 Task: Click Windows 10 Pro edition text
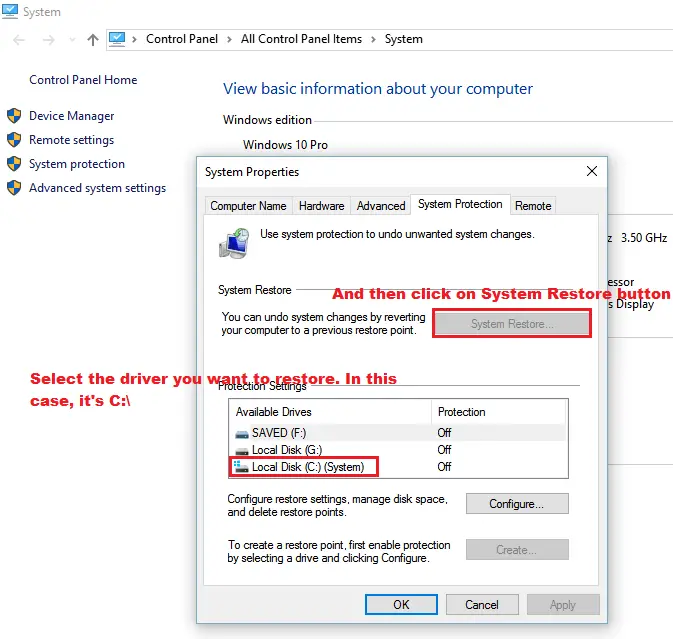pyautogui.click(x=285, y=145)
